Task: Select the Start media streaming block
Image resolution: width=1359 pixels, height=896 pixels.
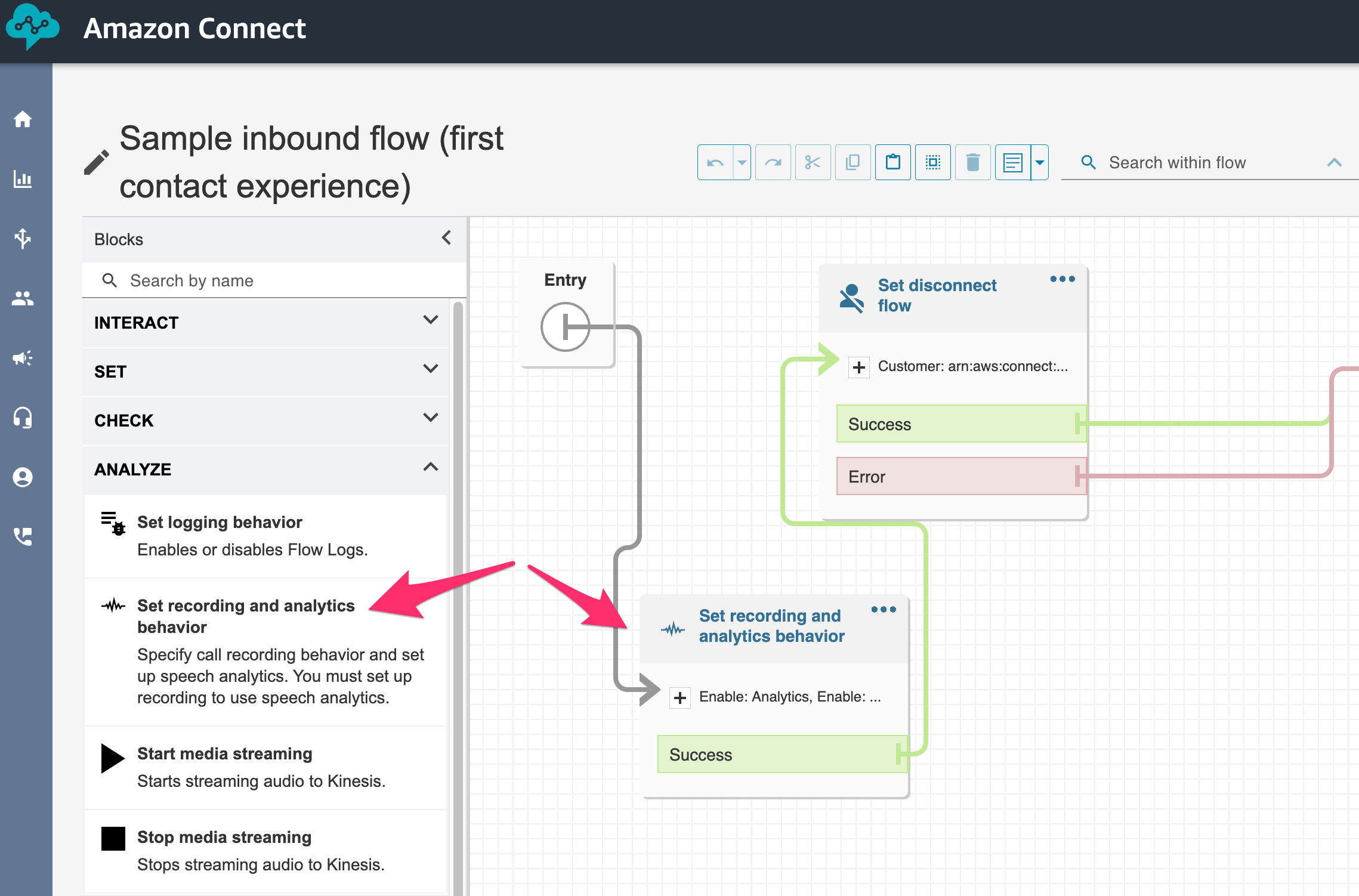Action: point(266,768)
